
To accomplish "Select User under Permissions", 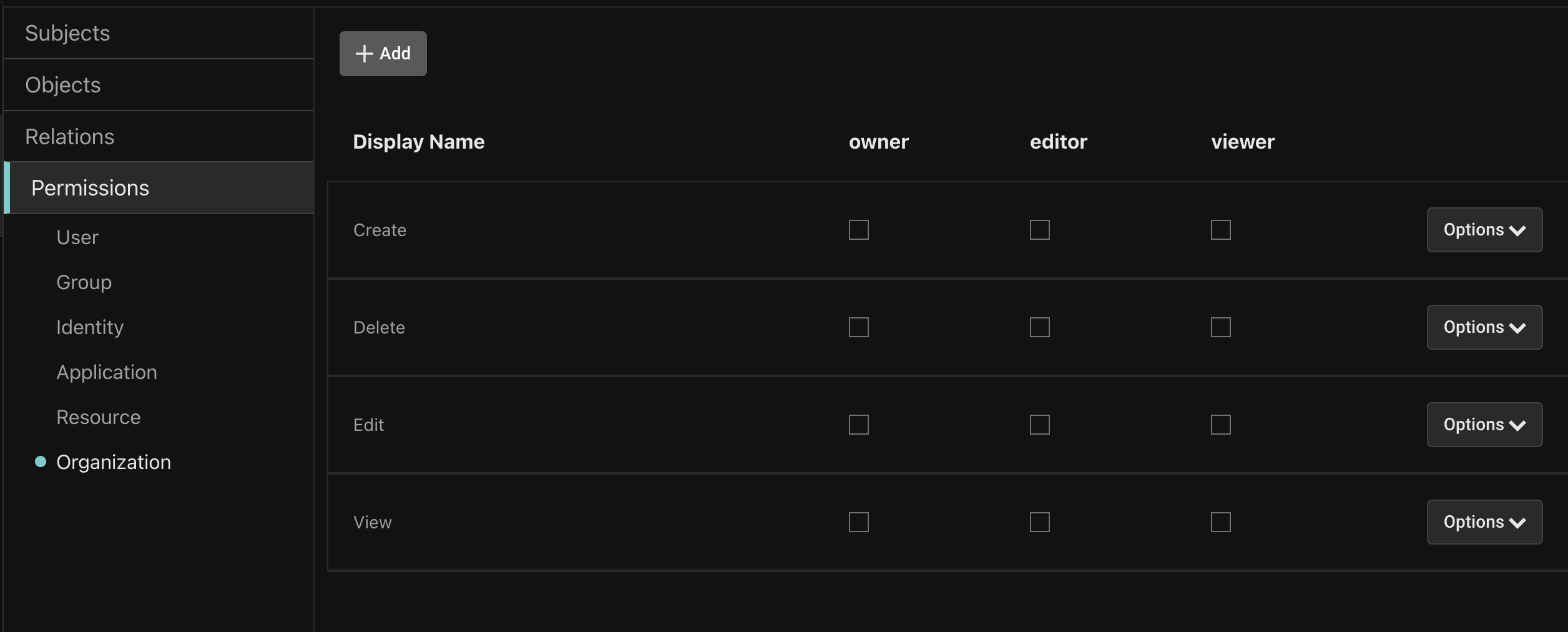I will point(77,237).
